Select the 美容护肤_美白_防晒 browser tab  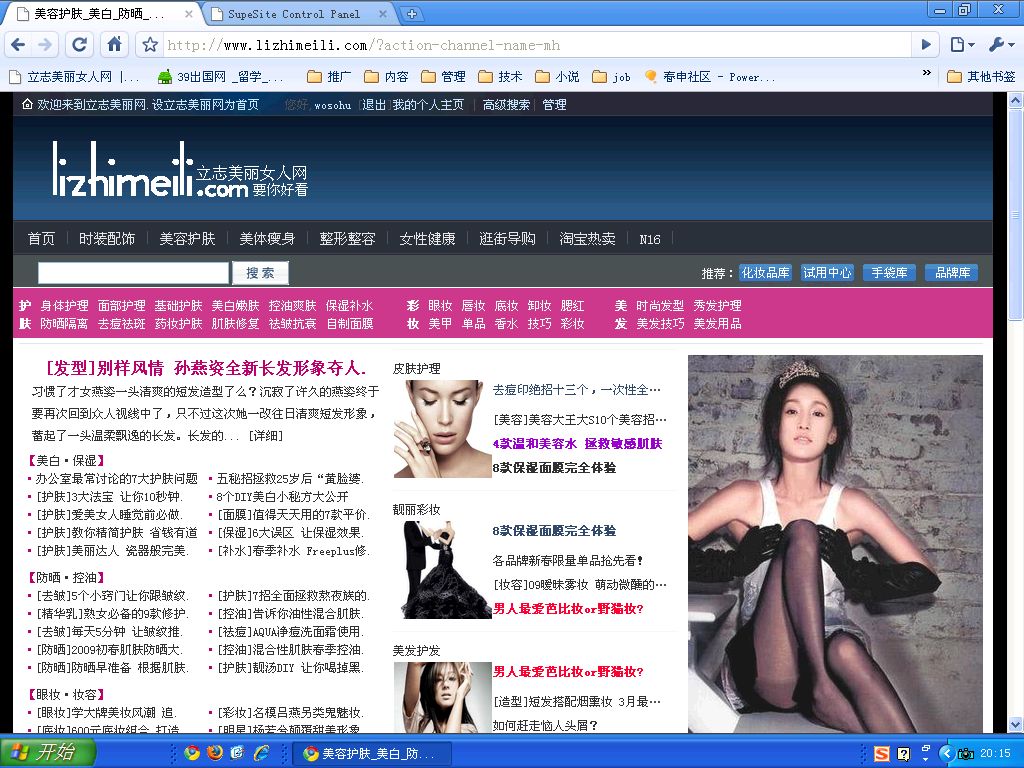click(x=99, y=14)
